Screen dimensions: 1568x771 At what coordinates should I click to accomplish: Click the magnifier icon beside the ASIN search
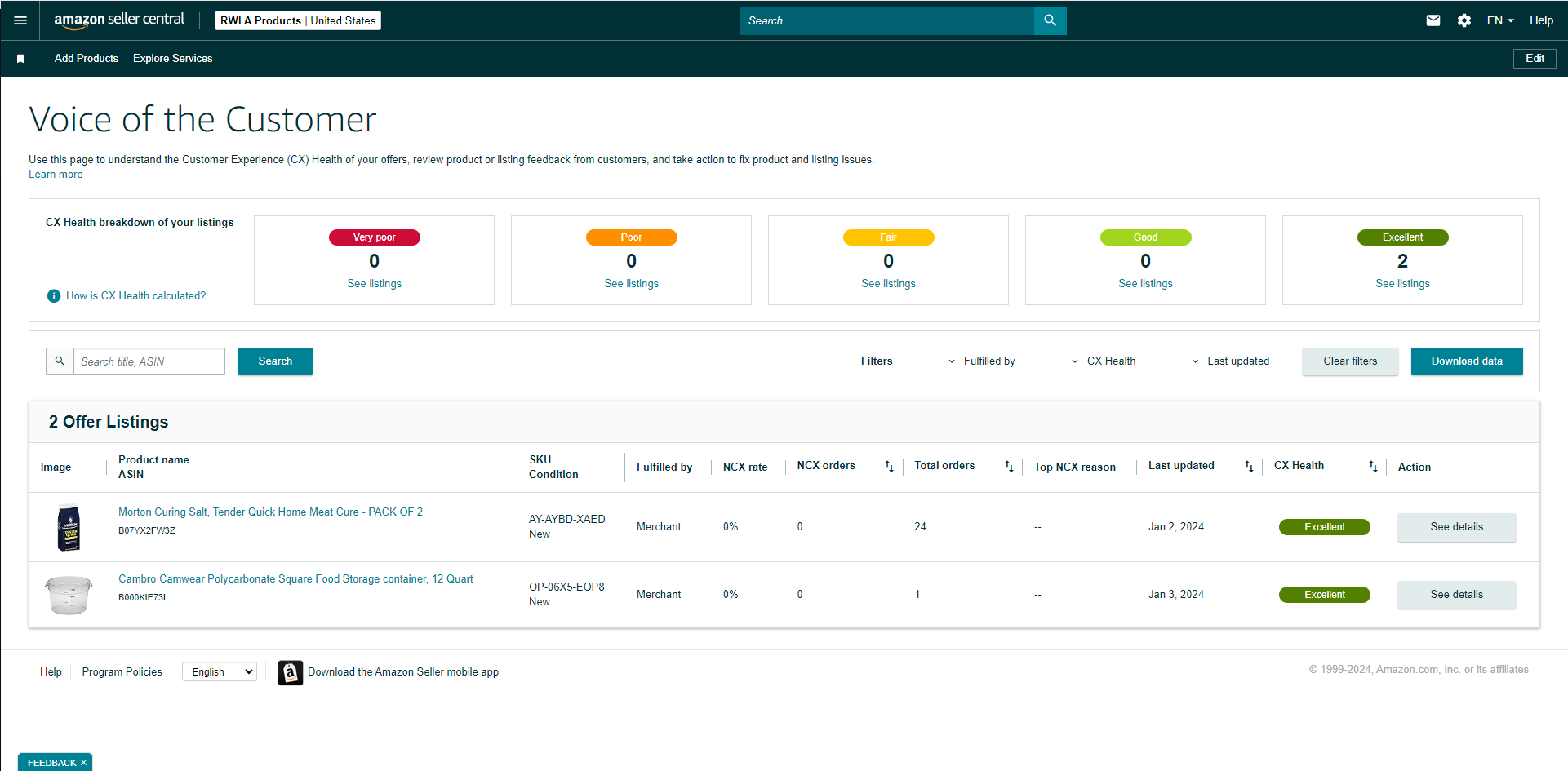(60, 361)
